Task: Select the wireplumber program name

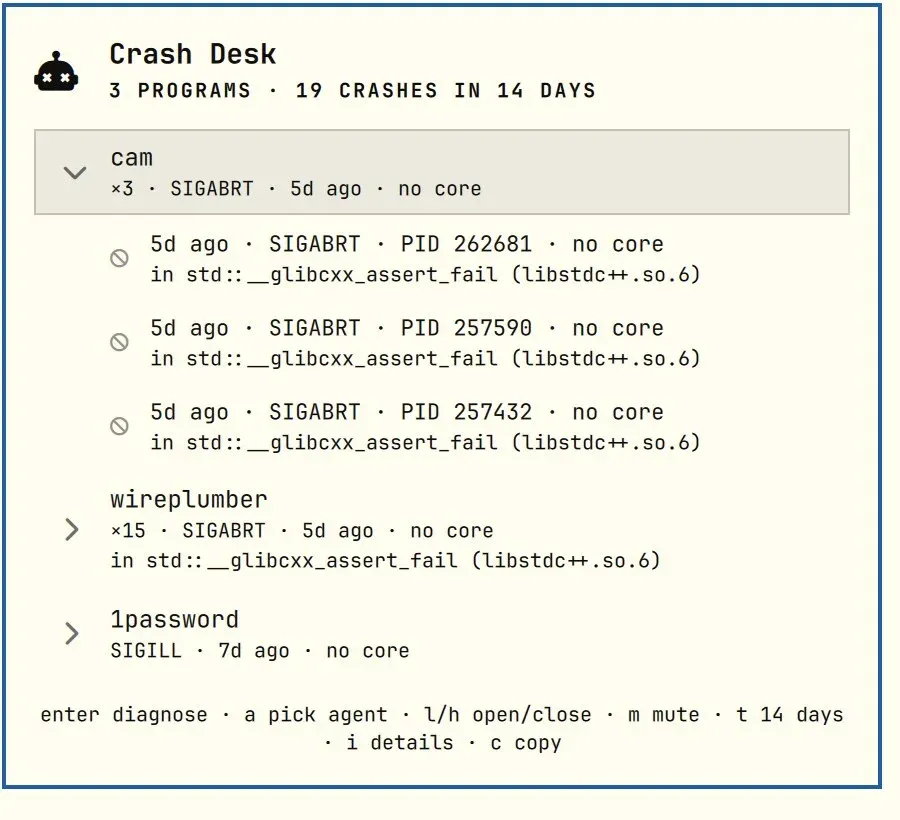Action: pyautogui.click(x=189, y=500)
